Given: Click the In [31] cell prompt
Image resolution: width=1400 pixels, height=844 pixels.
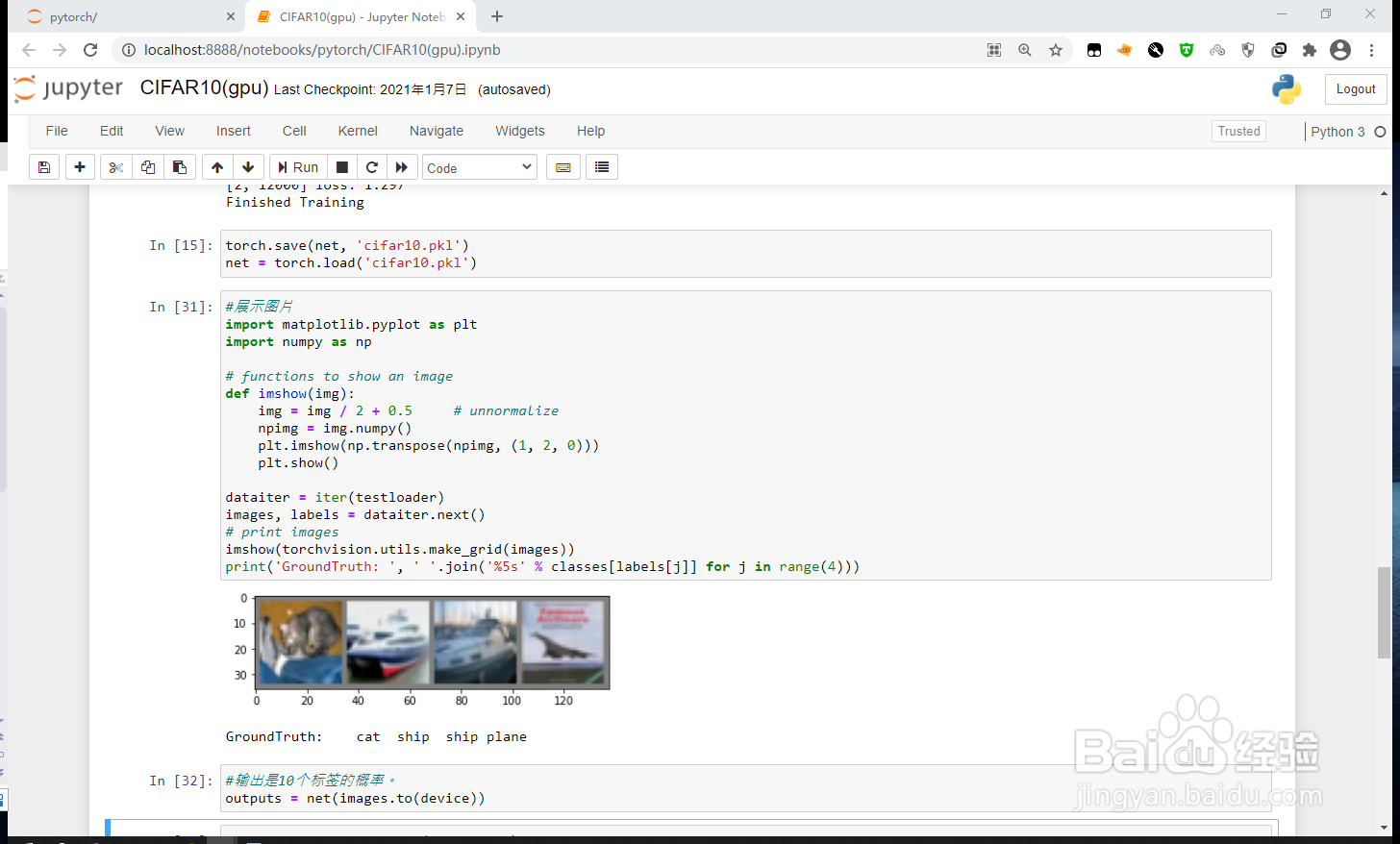Looking at the screenshot, I should 181,307.
